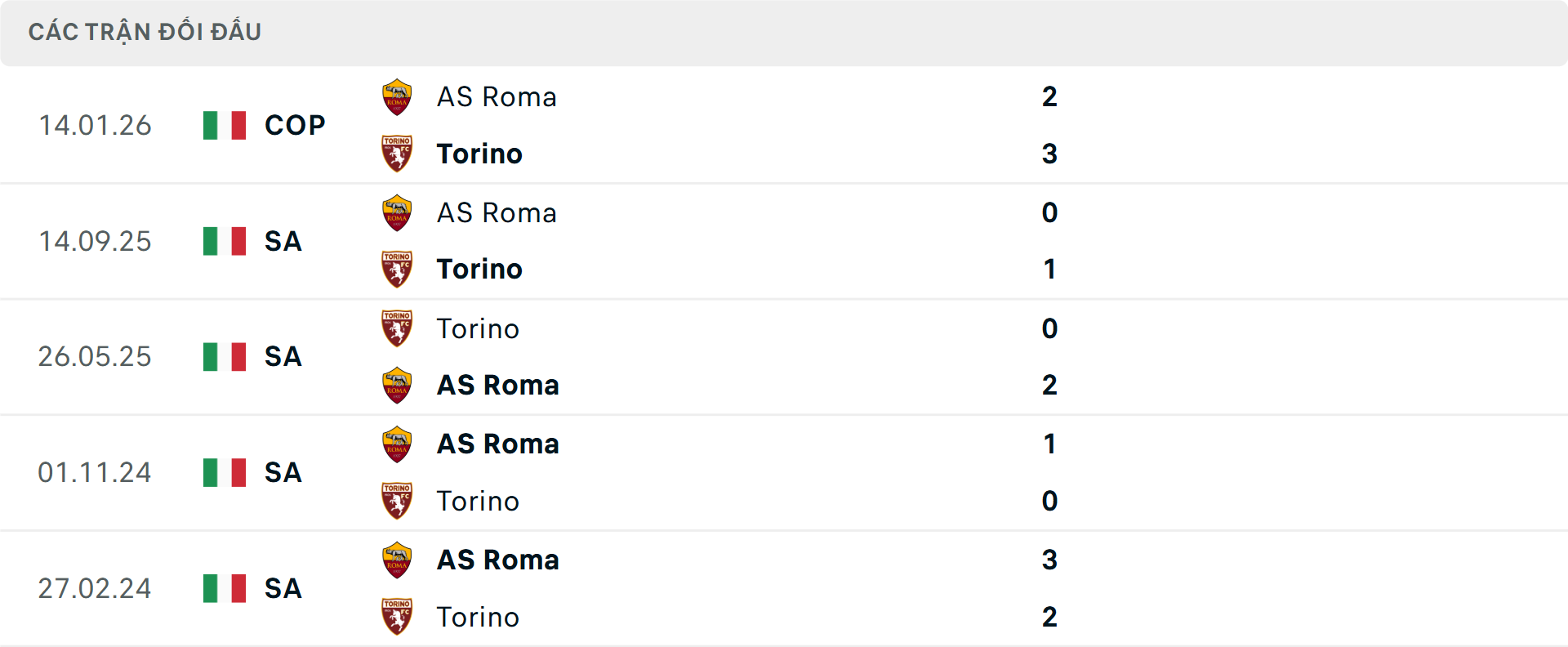Select the AS Roma team name in the first row

(x=497, y=96)
